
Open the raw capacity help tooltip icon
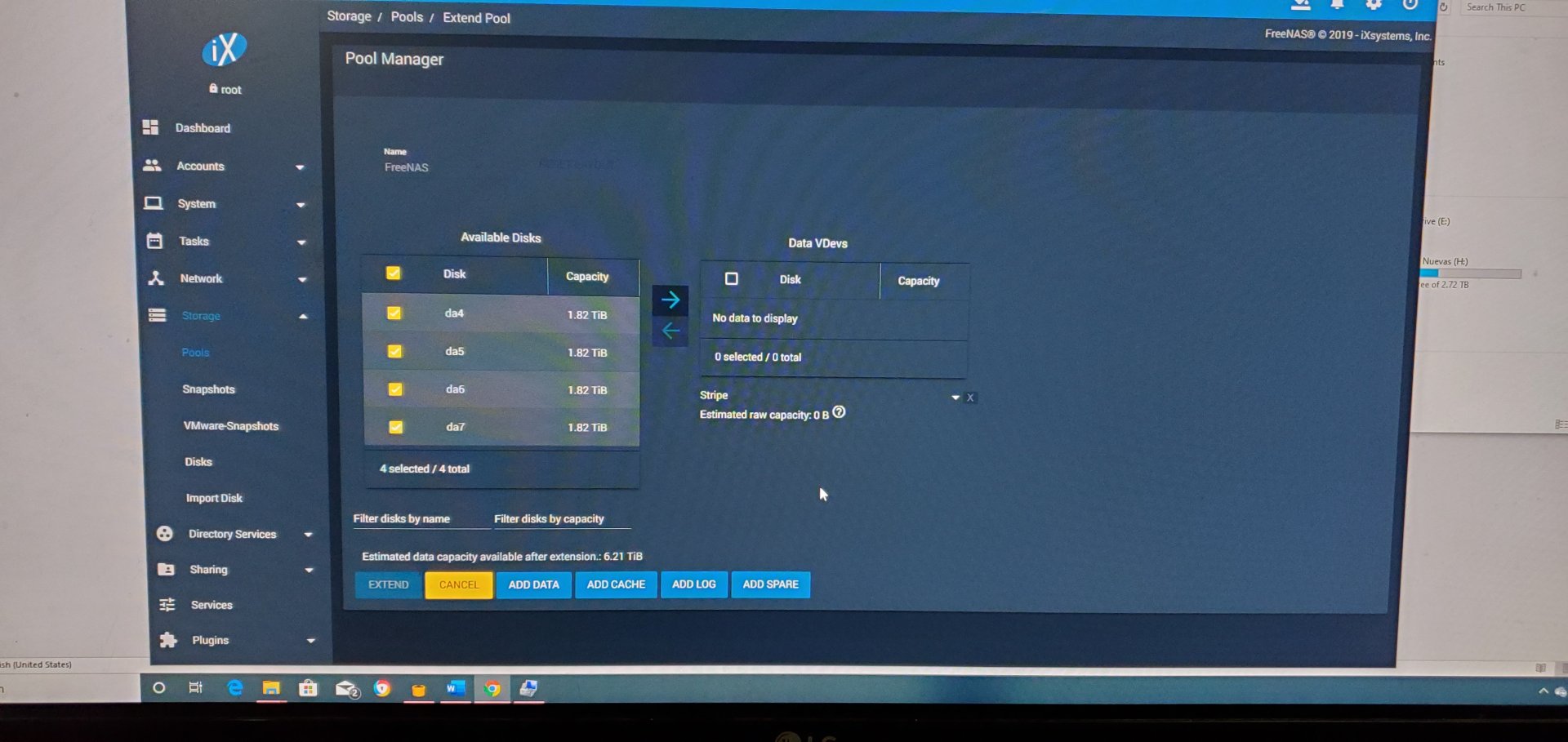(x=839, y=413)
